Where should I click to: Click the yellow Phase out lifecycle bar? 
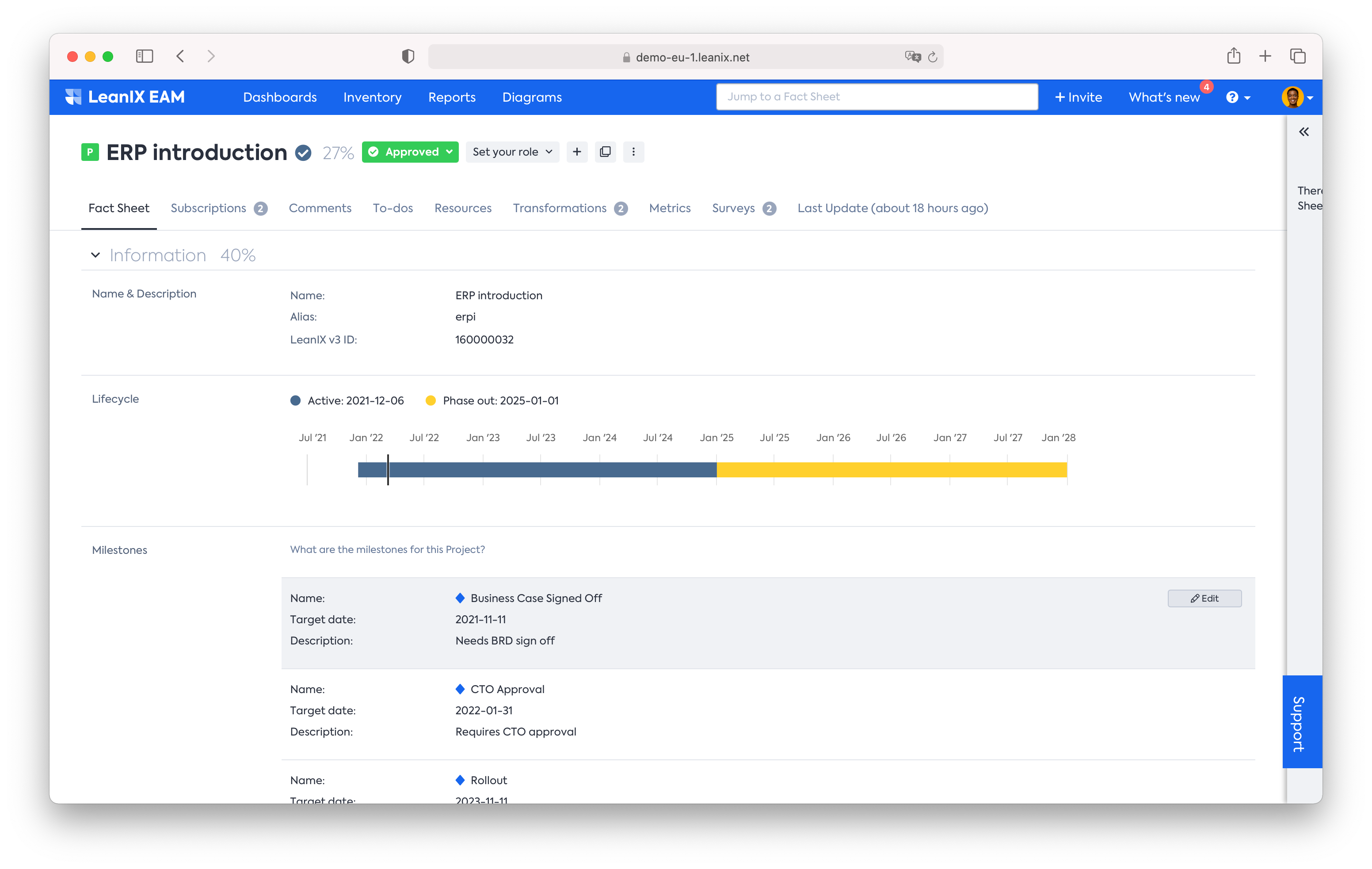[x=892, y=469]
